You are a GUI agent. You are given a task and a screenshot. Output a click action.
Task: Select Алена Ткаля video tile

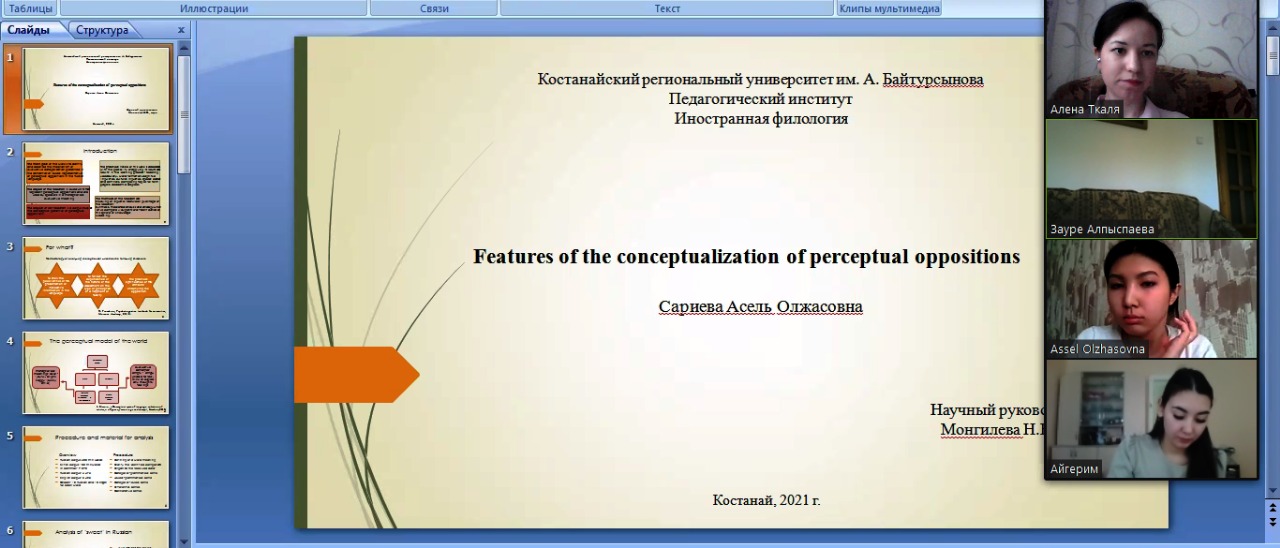(x=1151, y=59)
